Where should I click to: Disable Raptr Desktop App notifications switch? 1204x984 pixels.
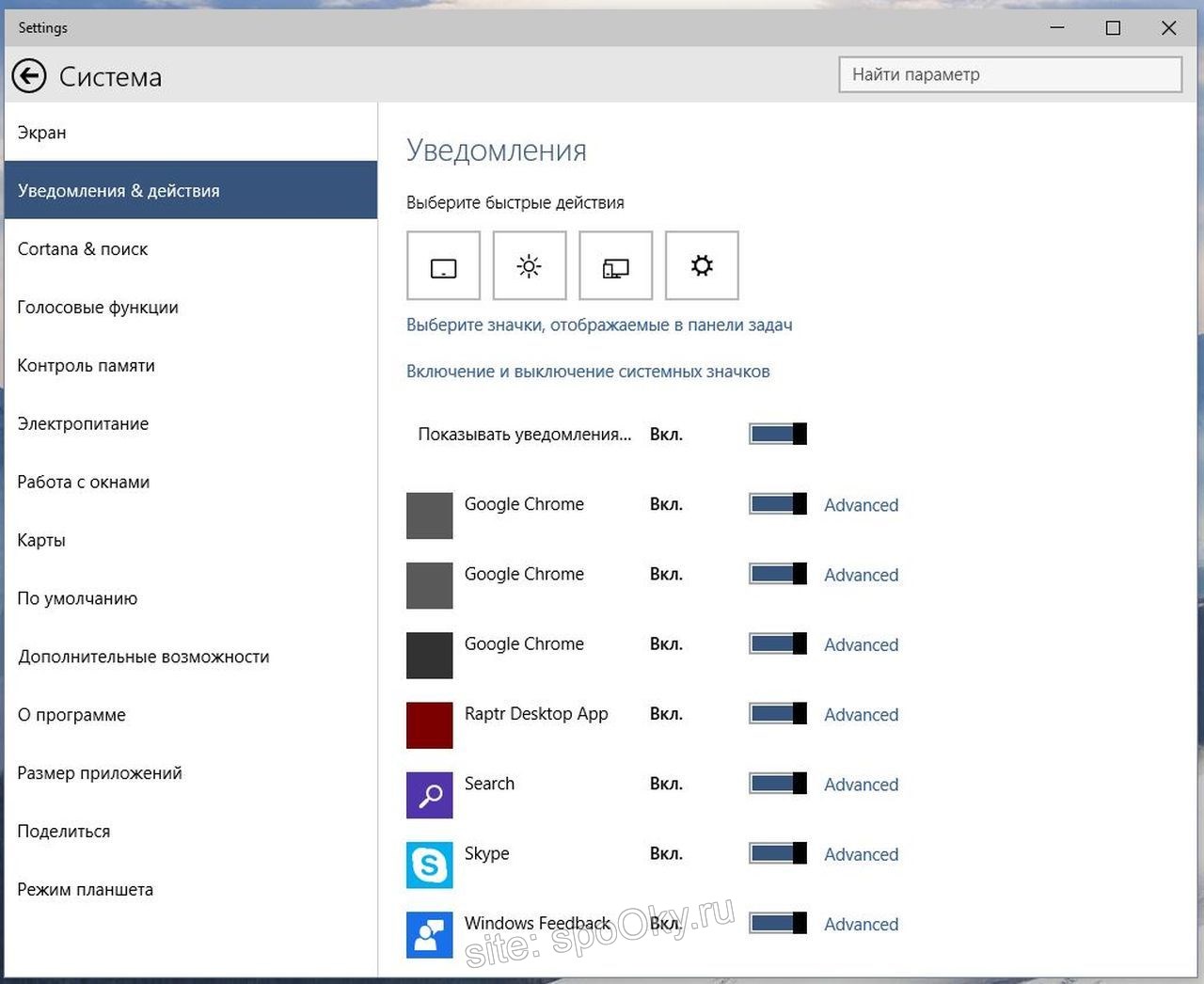pyautogui.click(x=778, y=713)
